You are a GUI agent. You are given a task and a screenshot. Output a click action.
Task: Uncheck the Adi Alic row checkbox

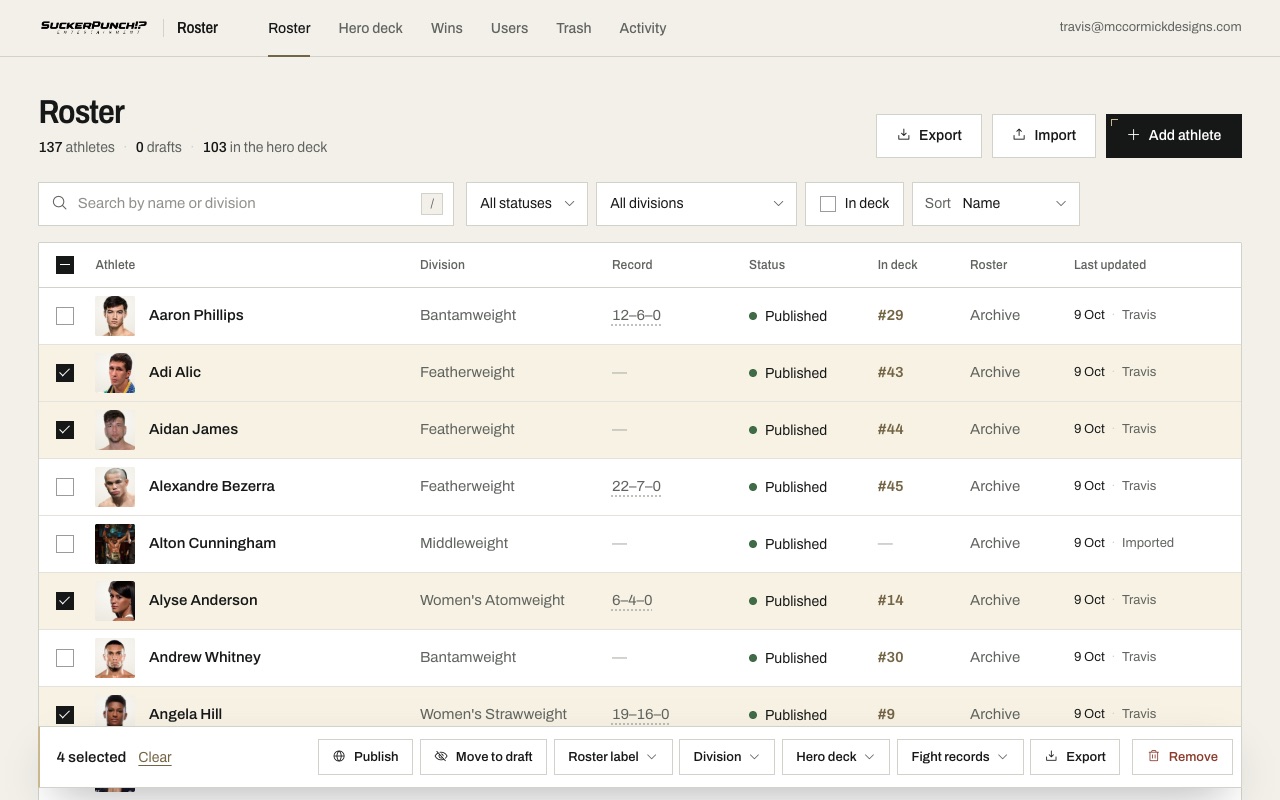click(65, 372)
